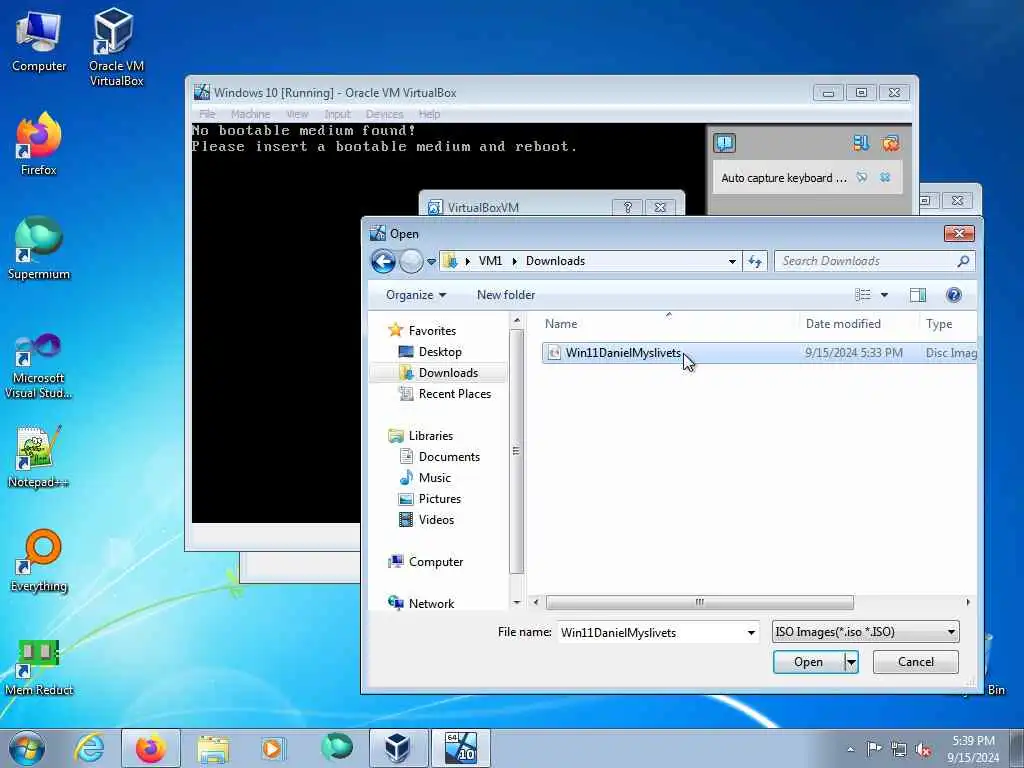The height and width of the screenshot is (768, 1024).
Task: Open the Mem Reduct desktop shortcut
Action: pyautogui.click(x=39, y=667)
